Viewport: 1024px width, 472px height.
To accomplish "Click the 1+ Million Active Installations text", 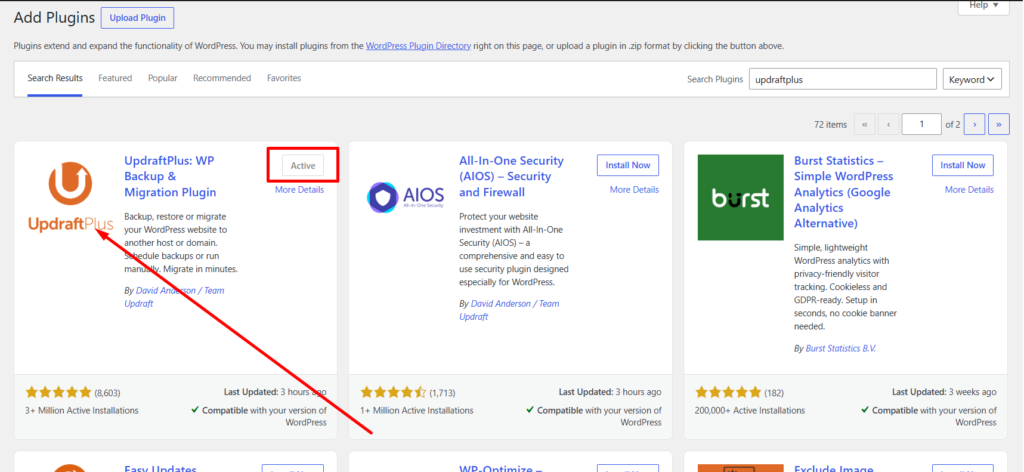I will (x=417, y=411).
